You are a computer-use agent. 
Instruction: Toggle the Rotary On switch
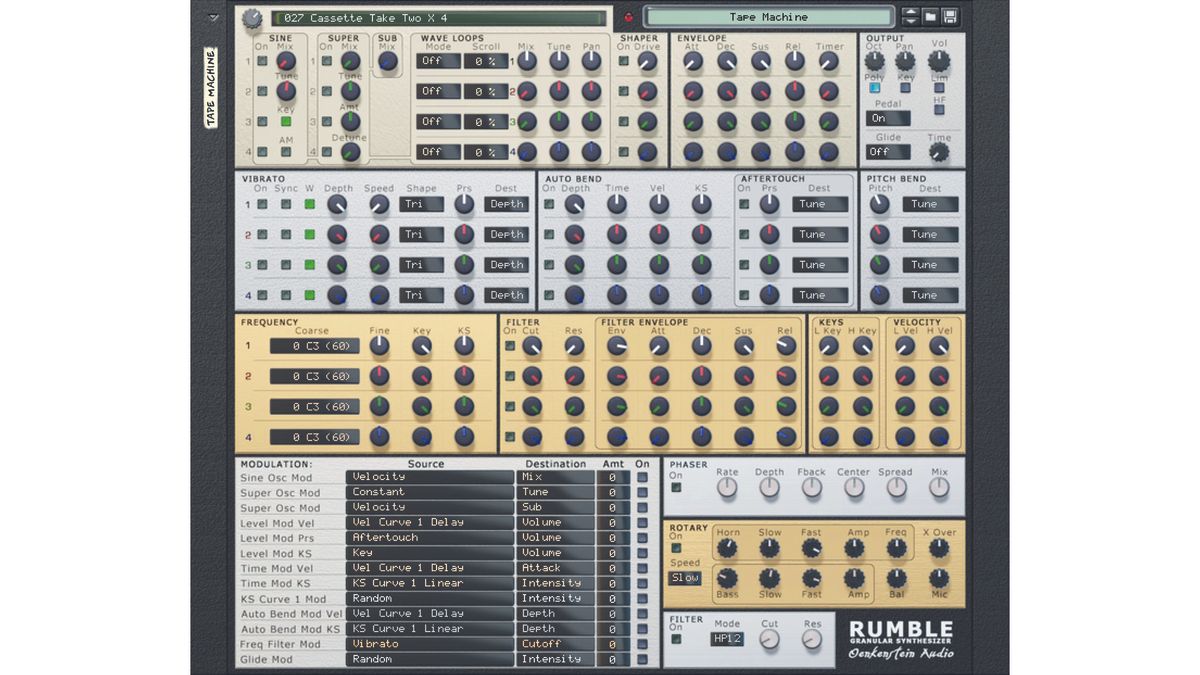pos(677,548)
